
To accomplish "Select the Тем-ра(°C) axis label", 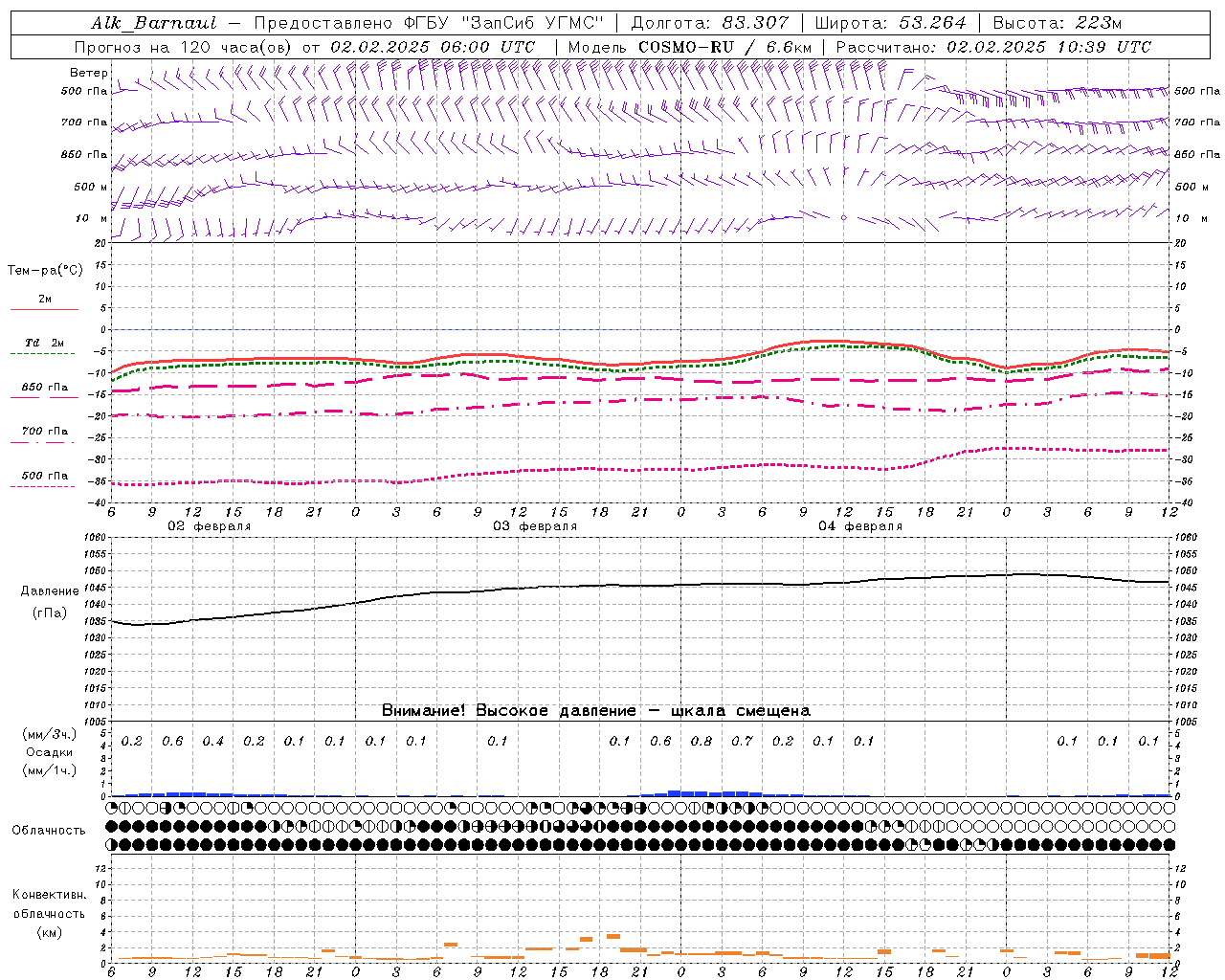I will 45,271.
